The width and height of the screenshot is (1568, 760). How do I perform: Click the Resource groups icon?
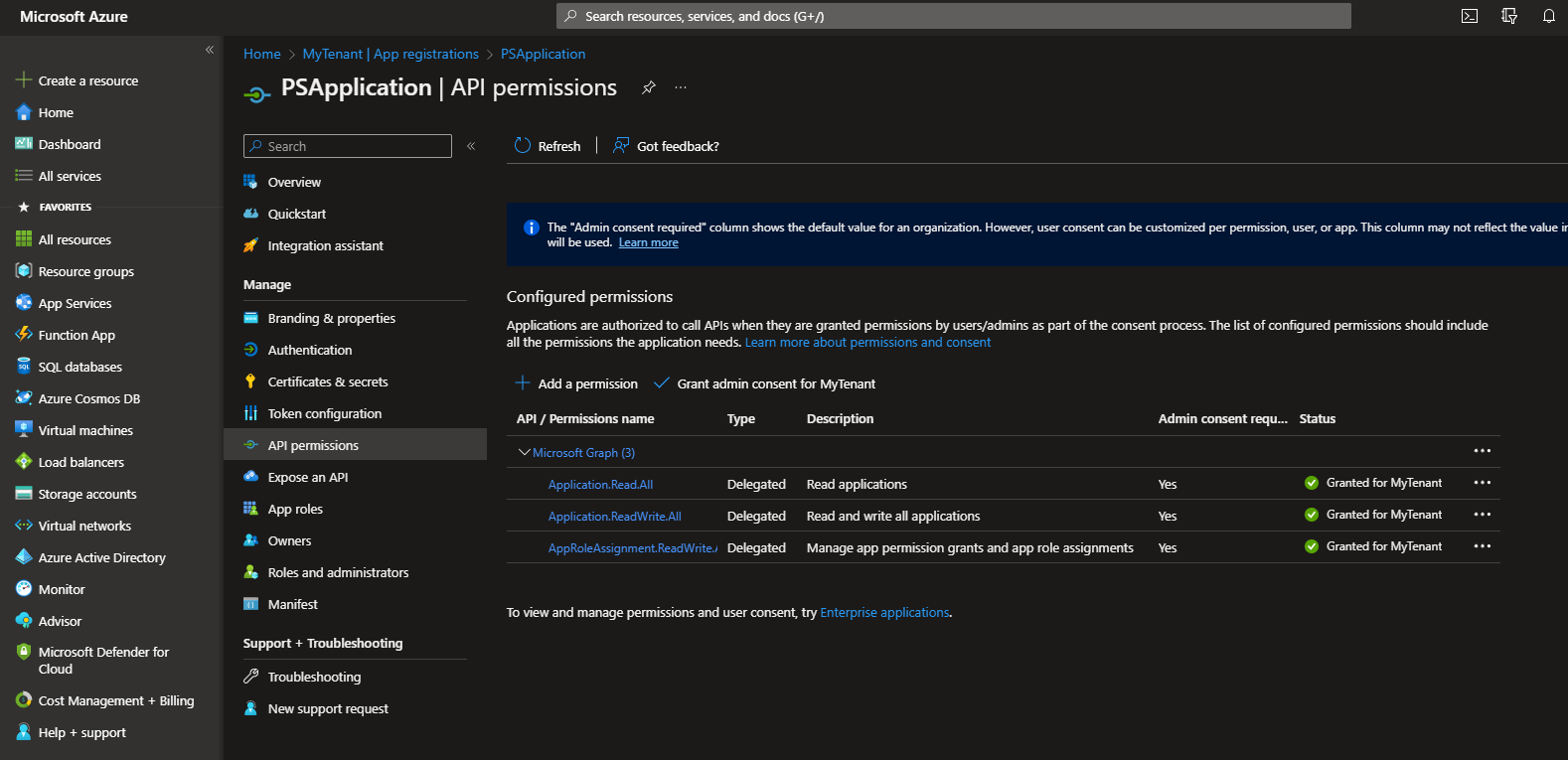pyautogui.click(x=24, y=271)
